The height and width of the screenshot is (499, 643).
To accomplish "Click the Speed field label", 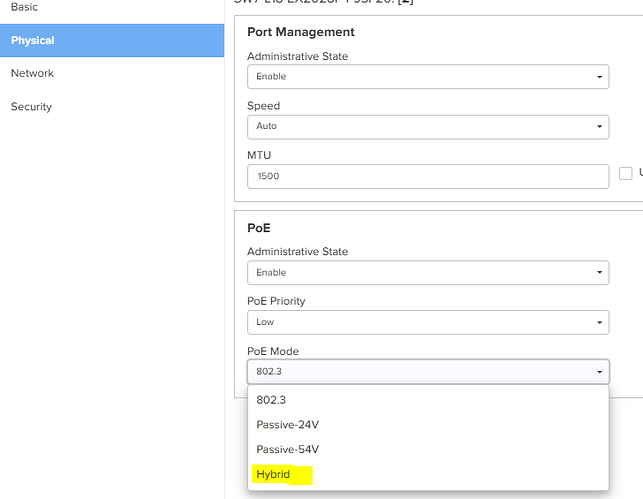I will (263, 105).
